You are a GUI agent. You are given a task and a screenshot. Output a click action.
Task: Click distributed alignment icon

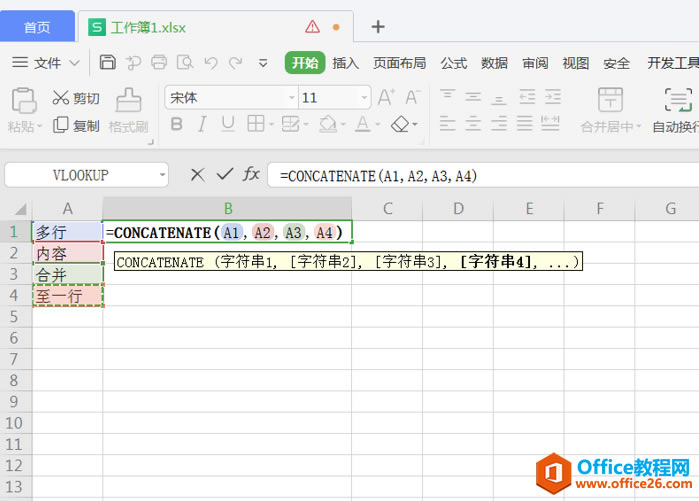point(550,123)
